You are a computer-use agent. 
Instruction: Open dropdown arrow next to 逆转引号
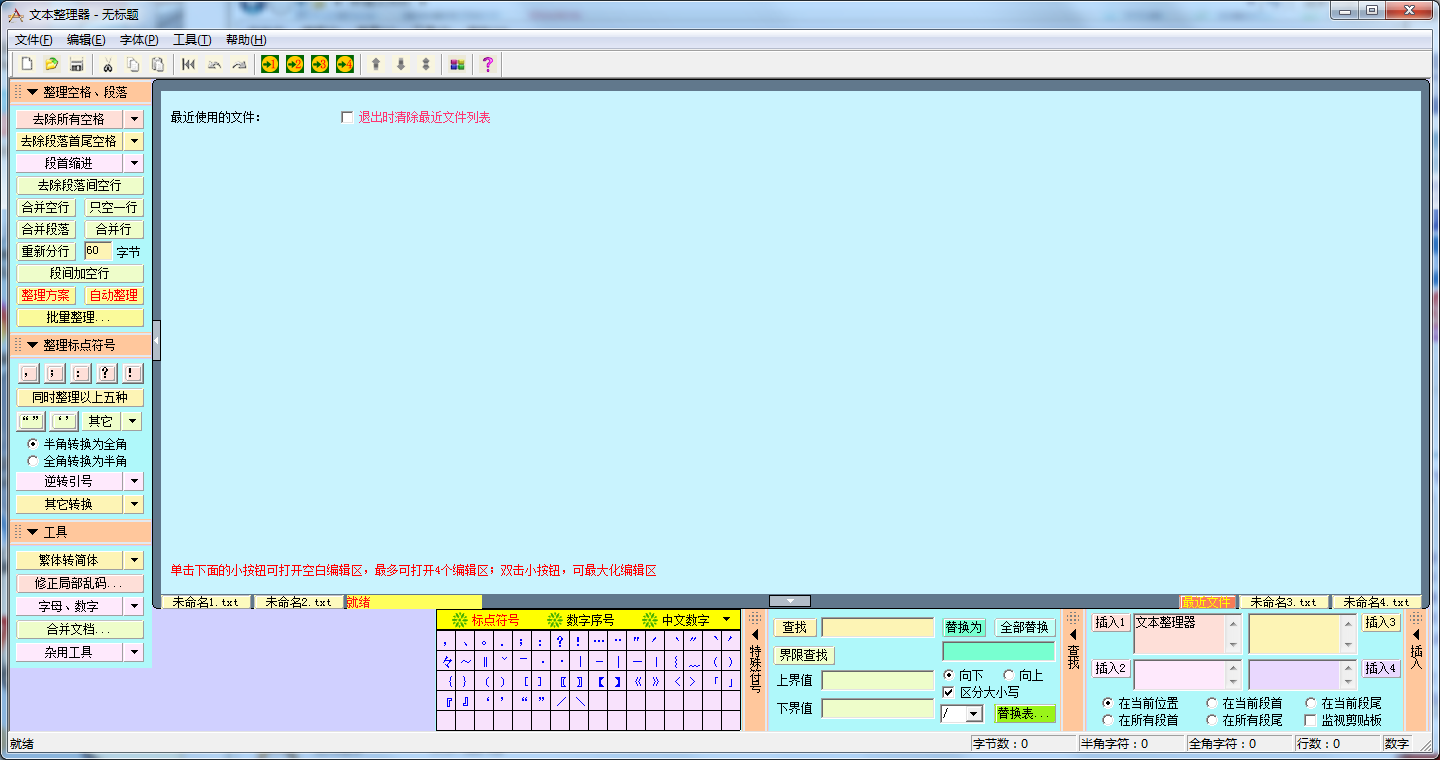[x=134, y=482]
